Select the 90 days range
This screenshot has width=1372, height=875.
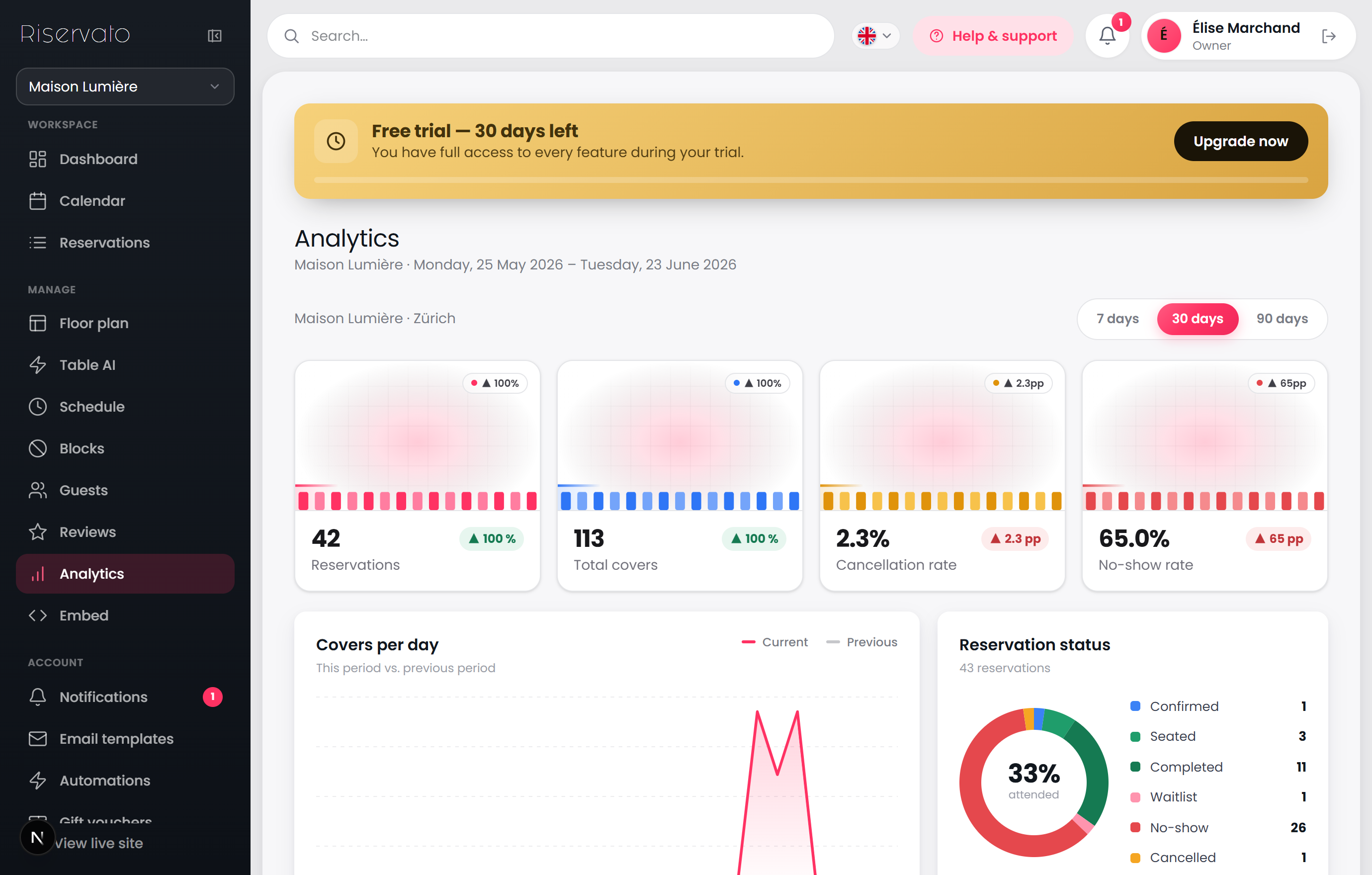tap(1282, 319)
